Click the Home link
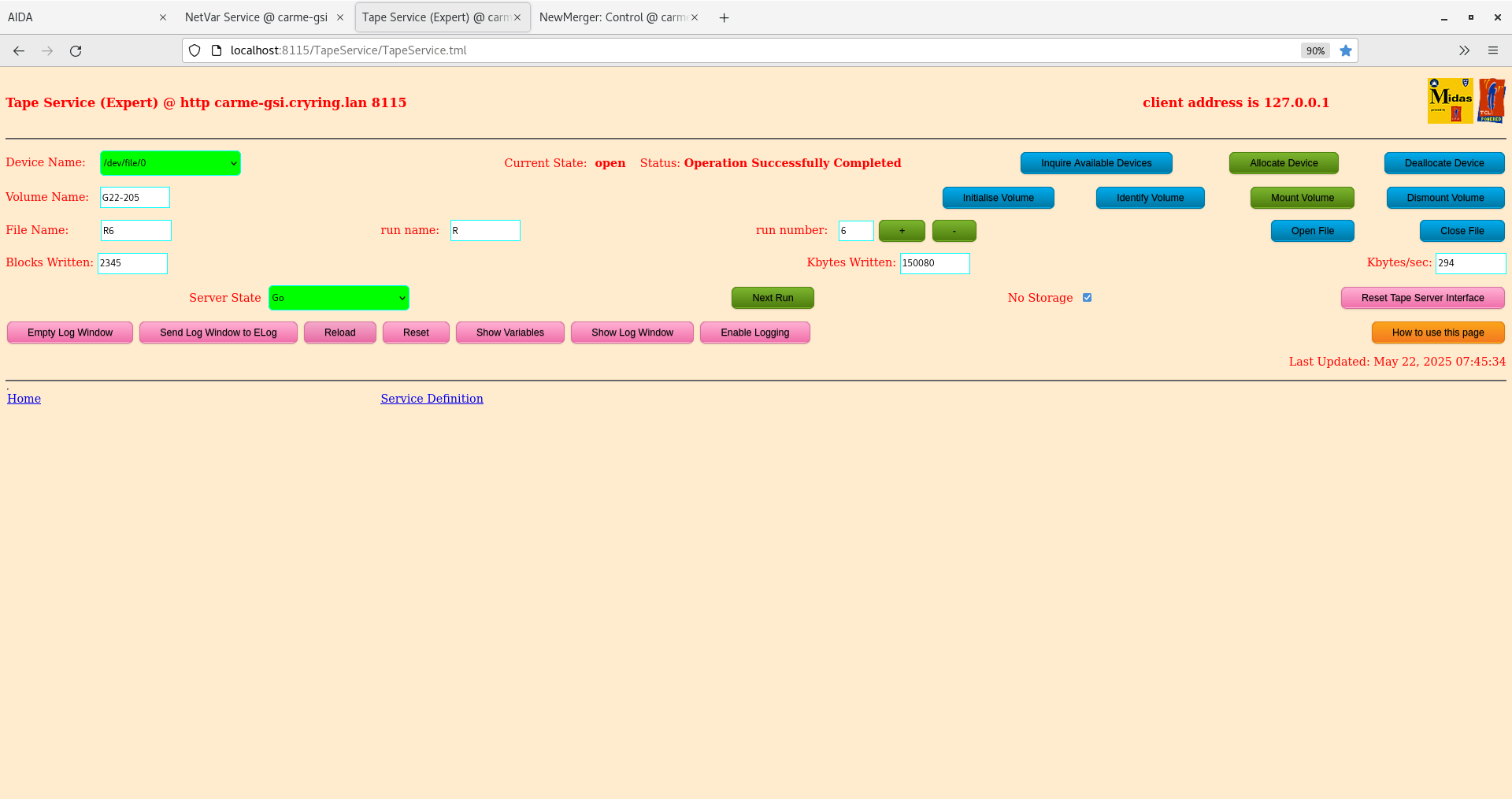 coord(23,398)
